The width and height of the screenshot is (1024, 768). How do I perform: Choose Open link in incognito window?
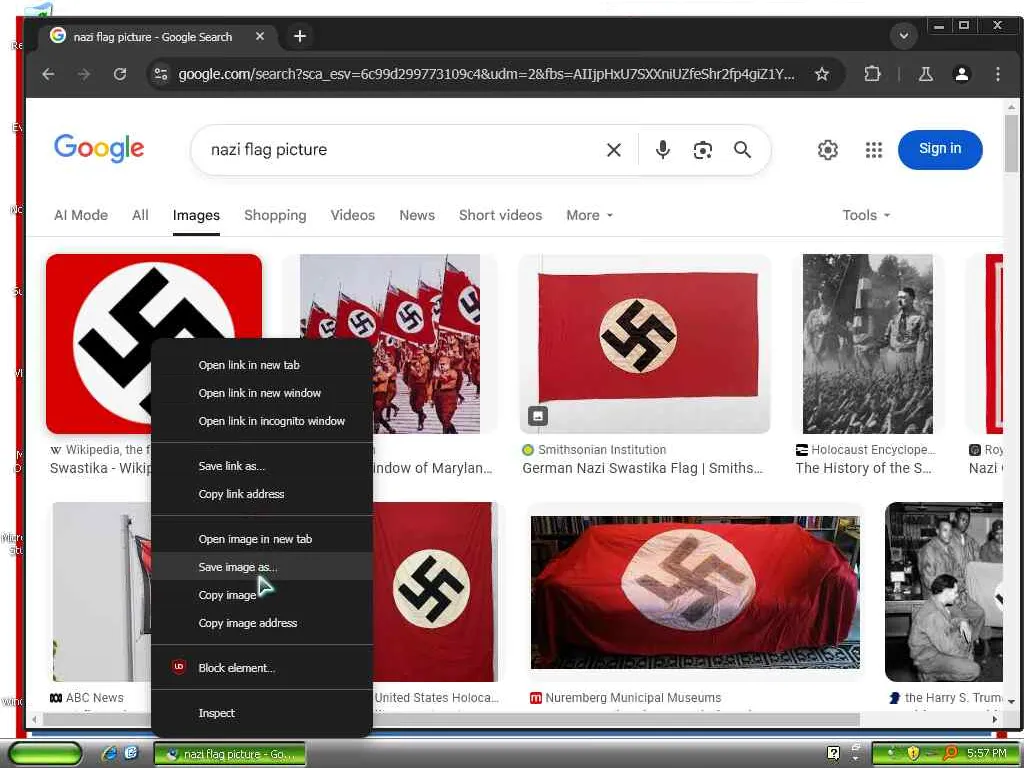[x=262, y=421]
